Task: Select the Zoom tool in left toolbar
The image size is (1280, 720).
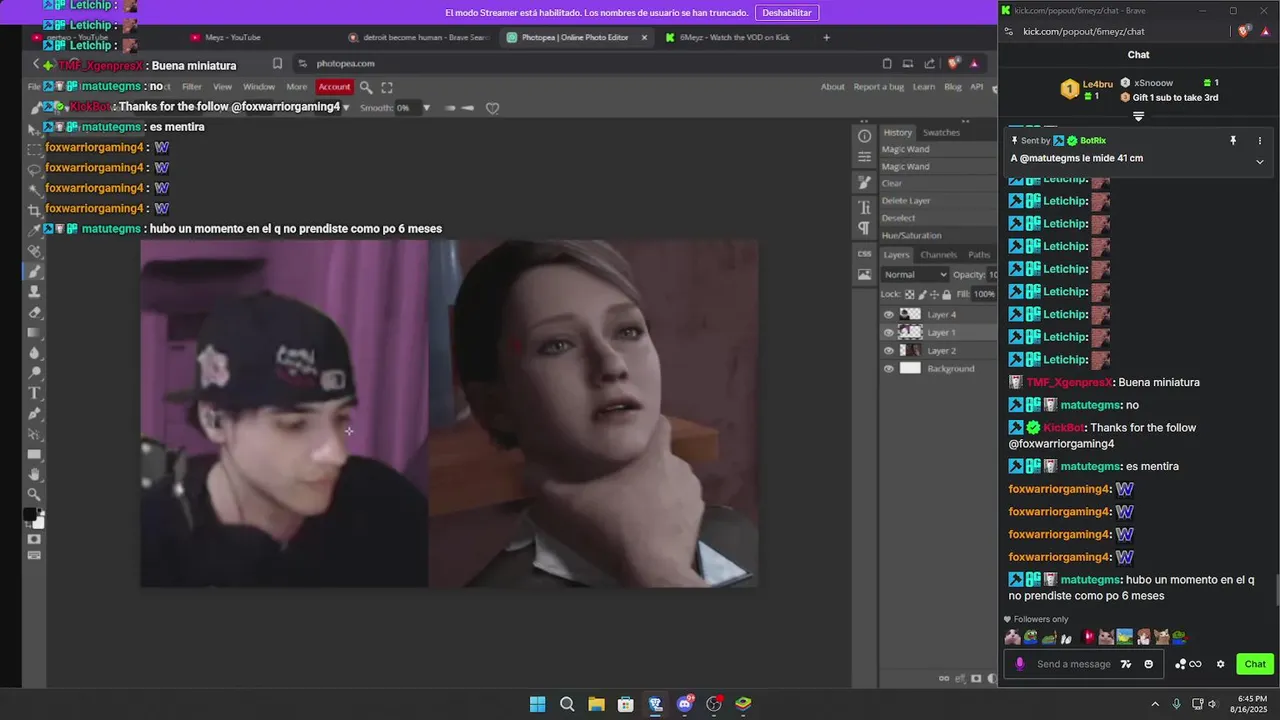Action: point(34,494)
